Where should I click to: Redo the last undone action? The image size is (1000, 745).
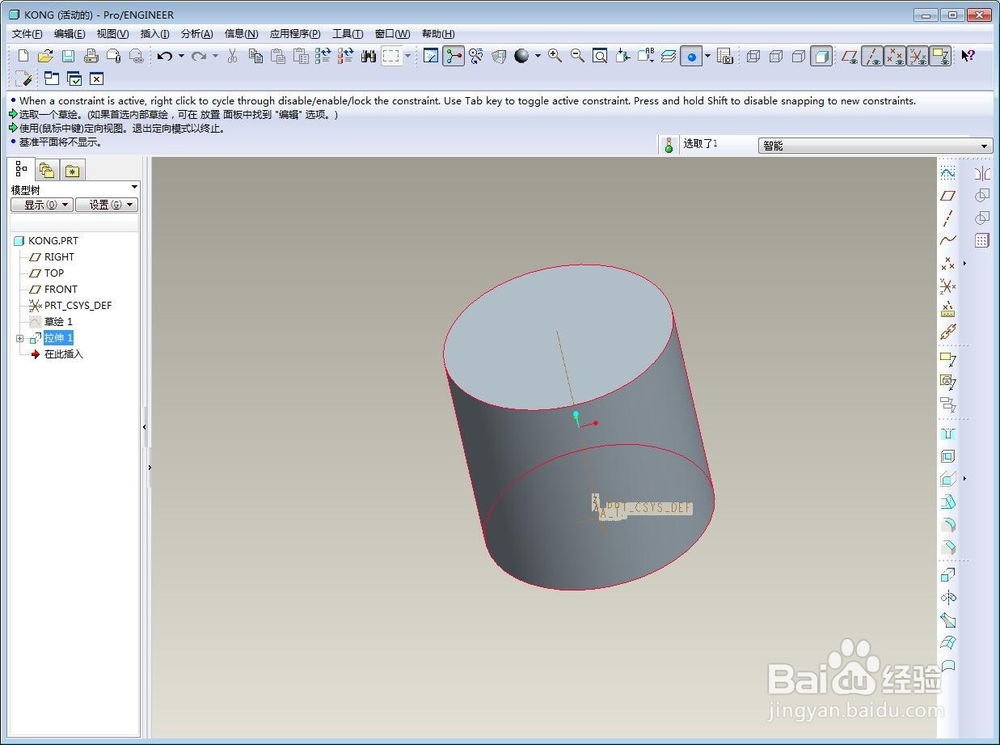[x=198, y=56]
